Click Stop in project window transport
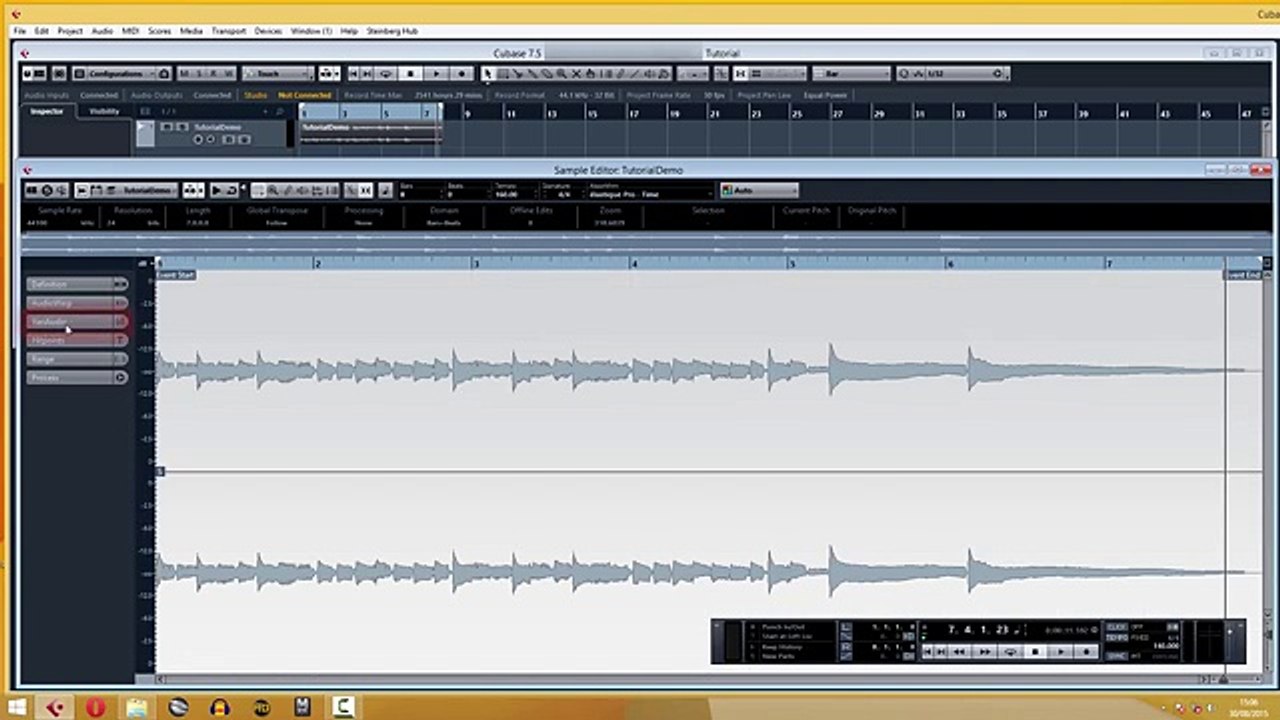 coord(409,73)
